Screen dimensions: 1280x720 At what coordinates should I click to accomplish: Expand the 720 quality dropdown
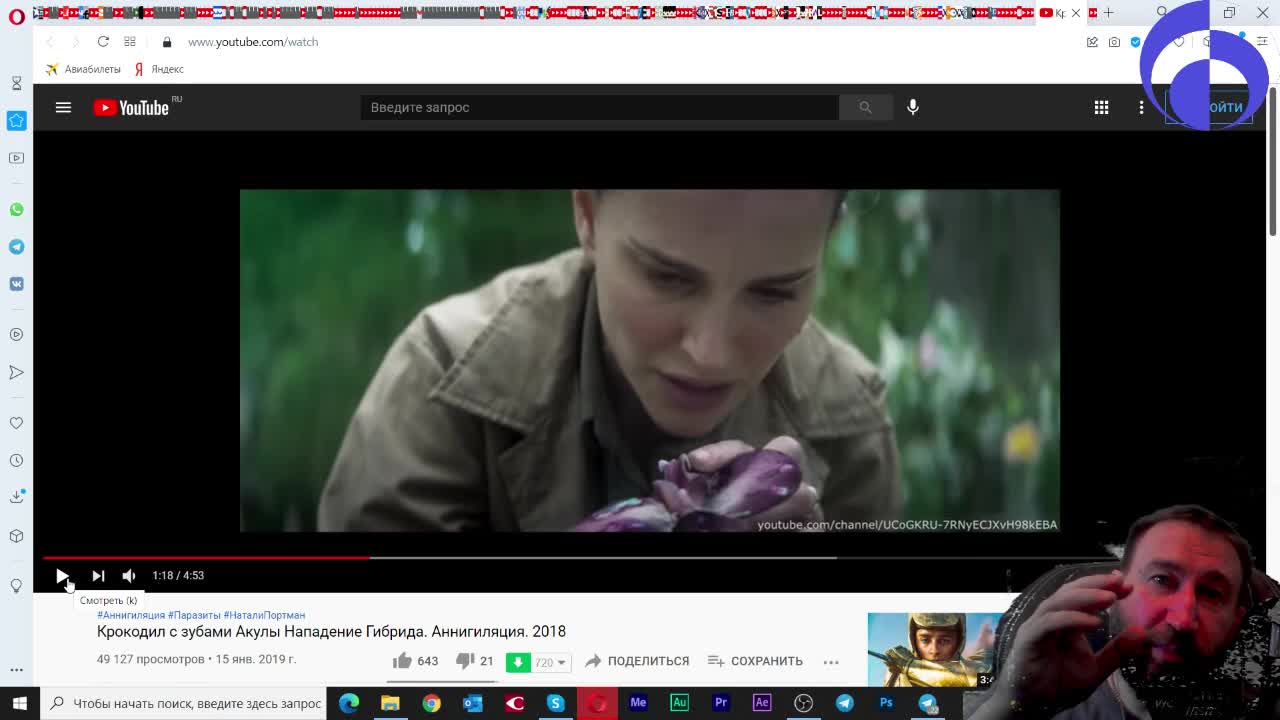click(551, 662)
